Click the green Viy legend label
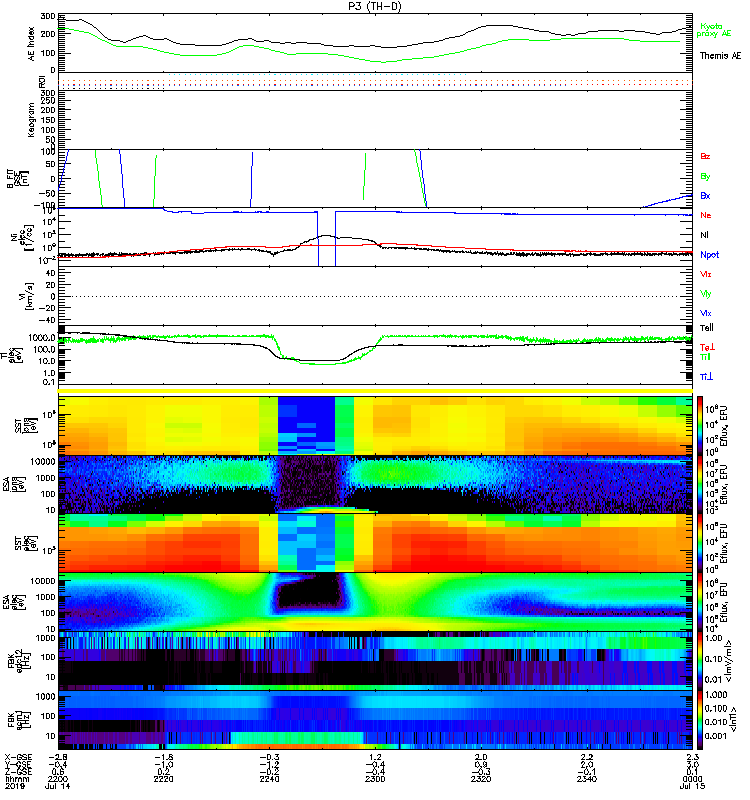Image resolution: width=750 pixels, height=800 pixels. 706,294
